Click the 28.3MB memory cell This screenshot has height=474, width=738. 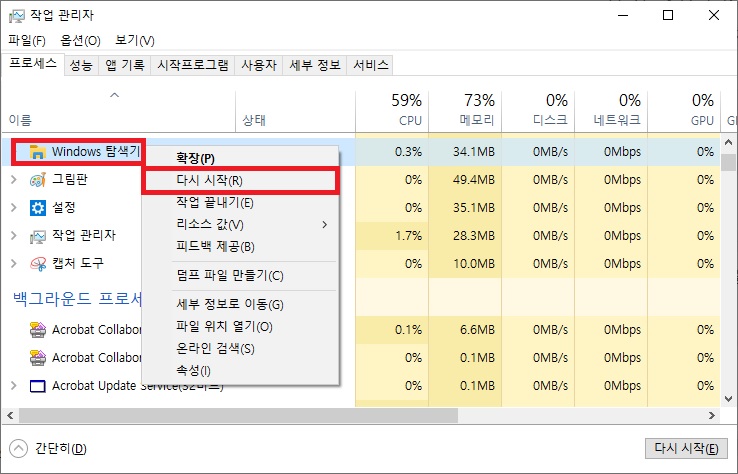click(465, 235)
